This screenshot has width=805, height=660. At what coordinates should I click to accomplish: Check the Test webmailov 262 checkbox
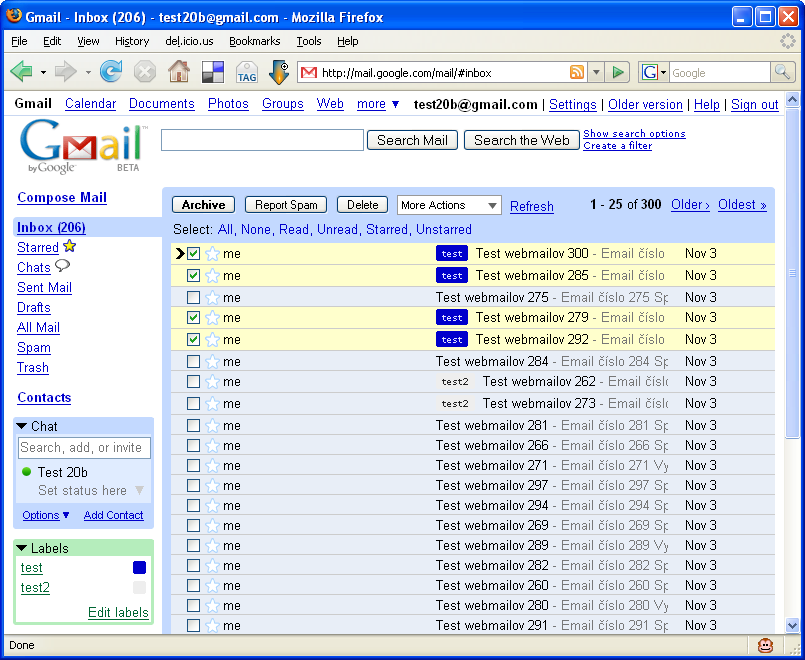pos(193,382)
